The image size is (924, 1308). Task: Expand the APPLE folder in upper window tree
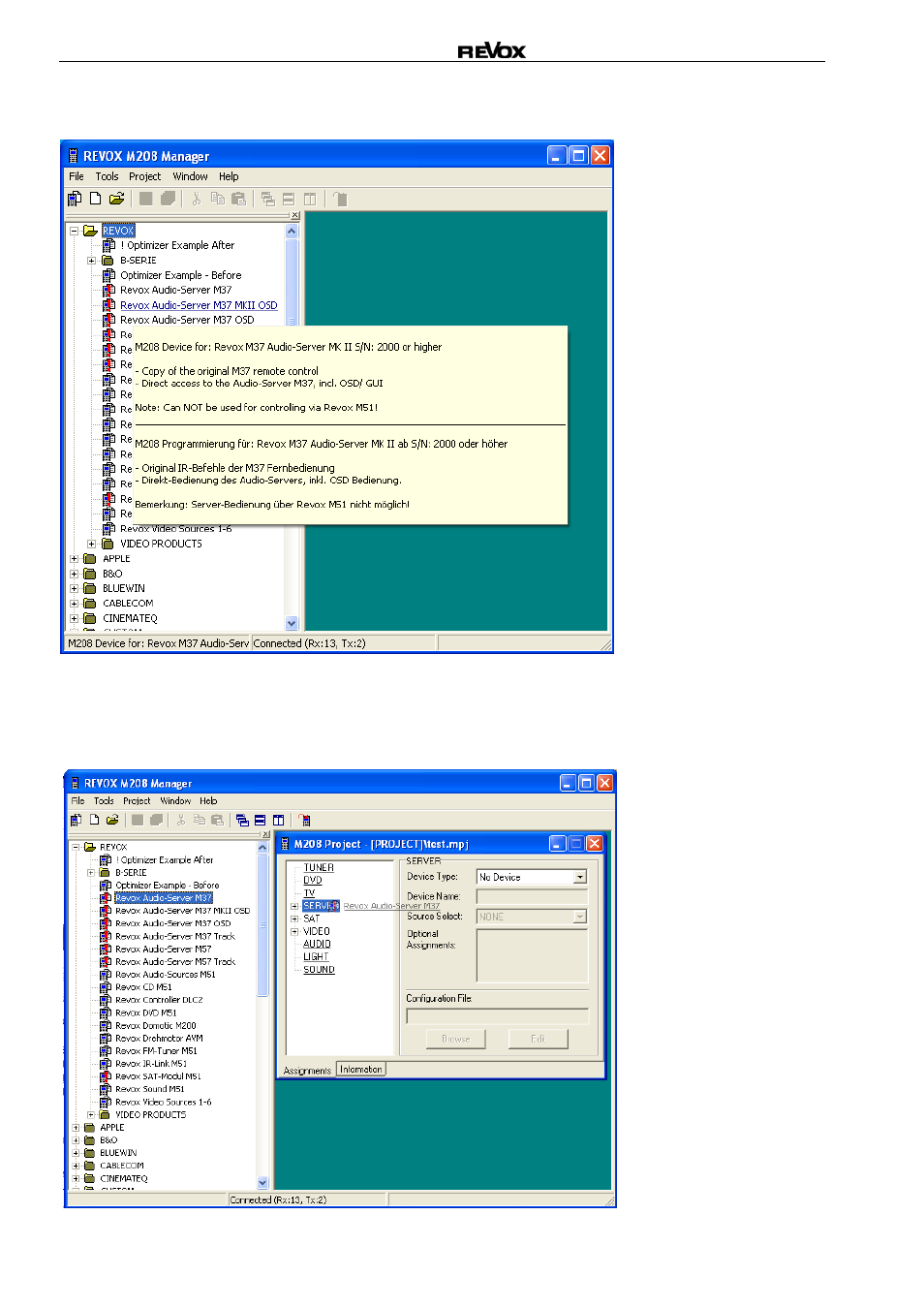coord(74,559)
